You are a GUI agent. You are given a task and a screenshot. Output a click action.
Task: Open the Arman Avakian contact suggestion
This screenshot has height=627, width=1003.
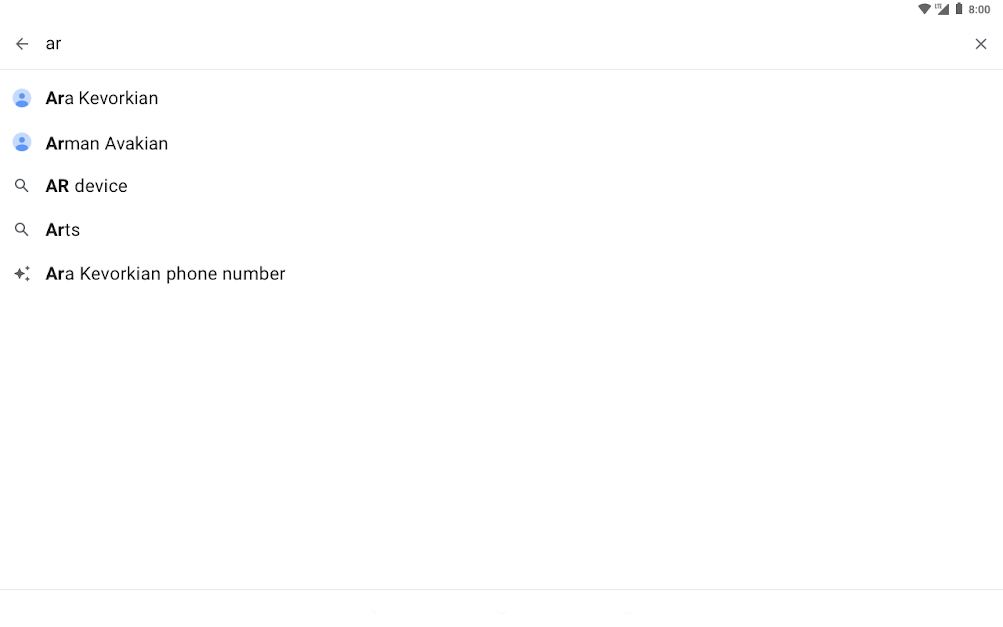point(502,143)
